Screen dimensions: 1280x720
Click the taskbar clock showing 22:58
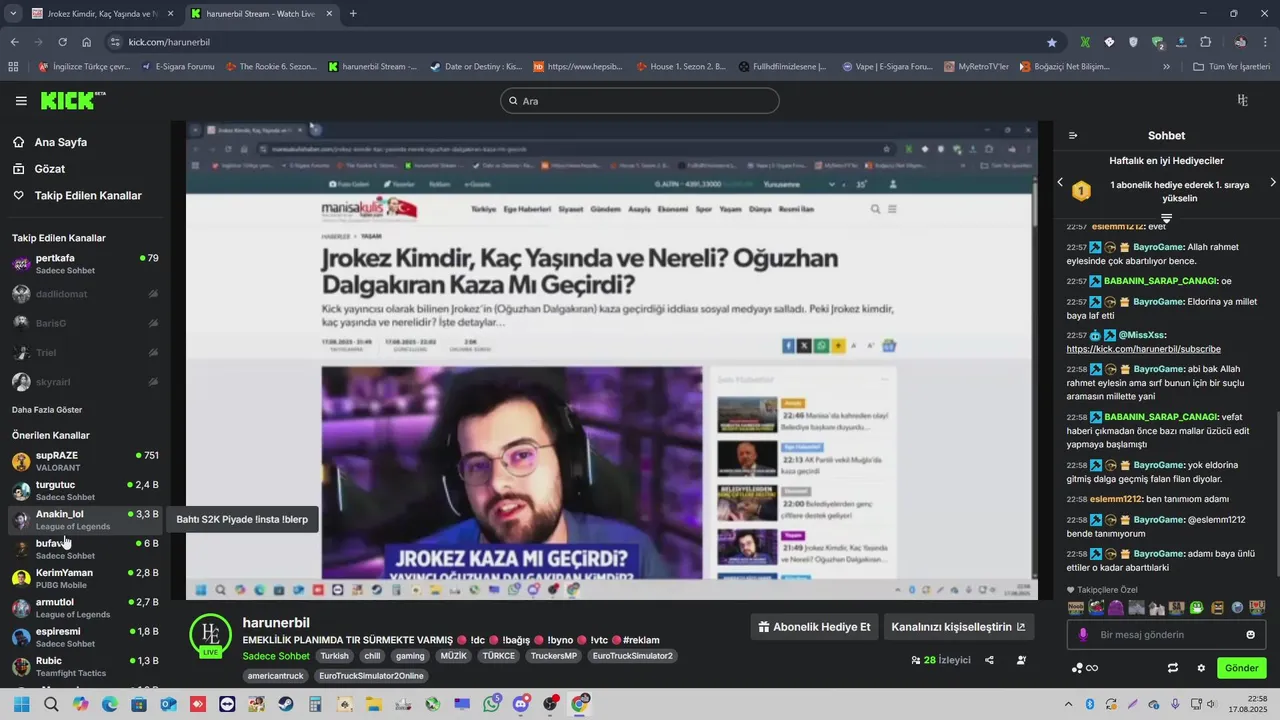tap(1248, 704)
